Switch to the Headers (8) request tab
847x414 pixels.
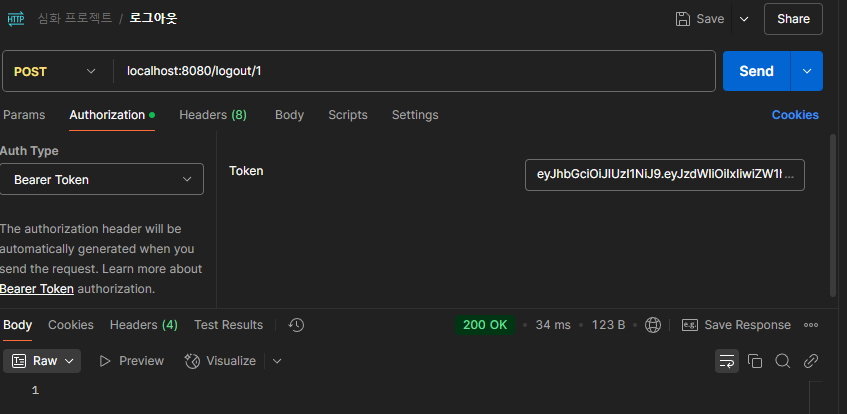213,115
